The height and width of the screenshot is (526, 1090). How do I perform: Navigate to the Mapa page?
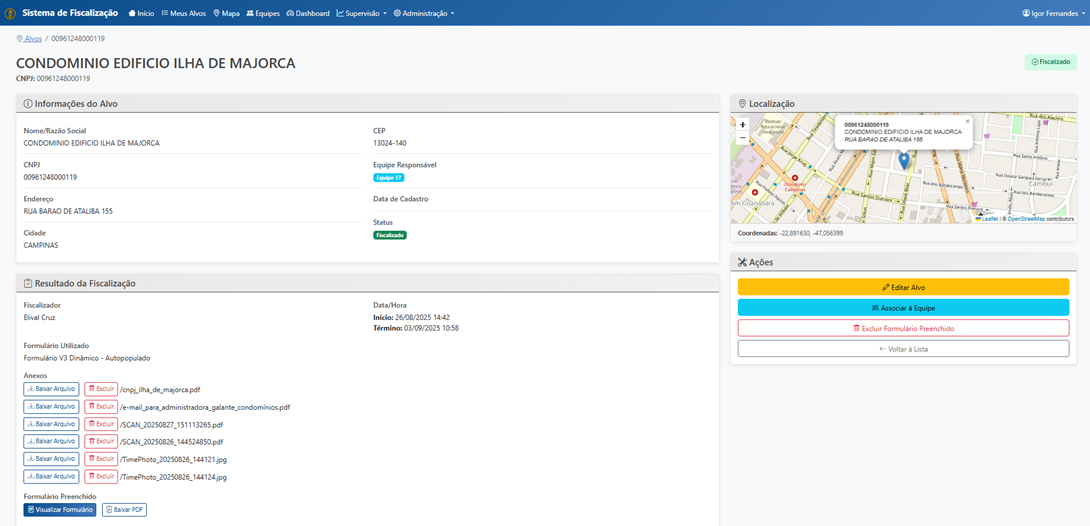pos(227,13)
